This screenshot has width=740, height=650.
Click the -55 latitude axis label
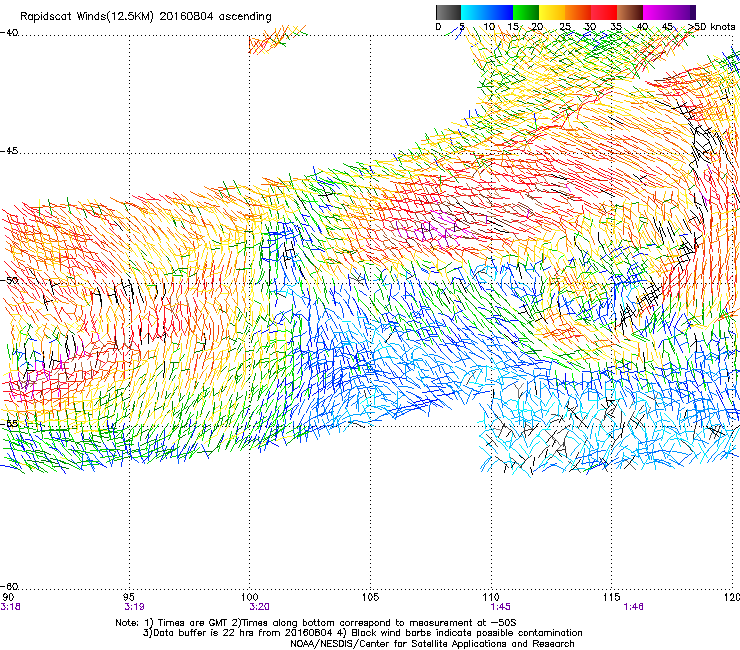tap(9, 423)
